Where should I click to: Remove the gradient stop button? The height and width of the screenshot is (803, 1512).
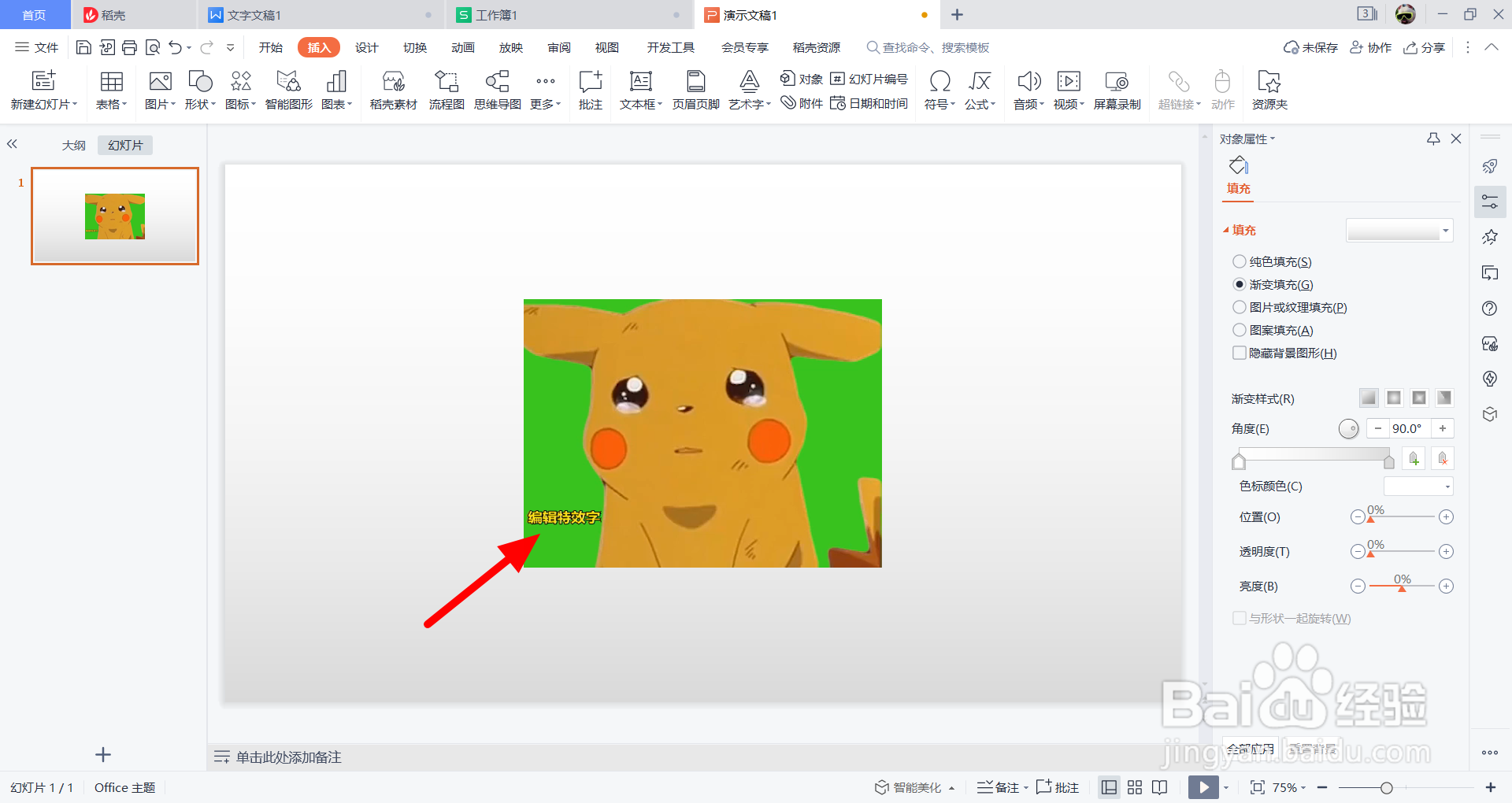point(1443,458)
